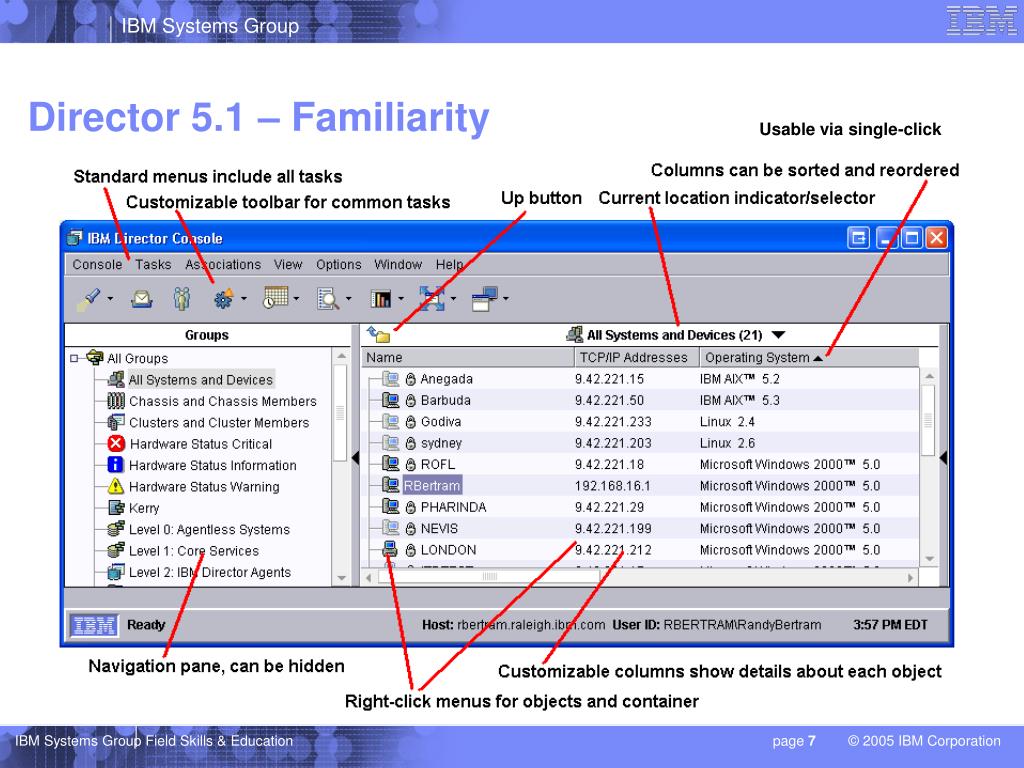Click the blue Hardware Status Information icon
The width and height of the screenshot is (1024, 768).
tap(116, 464)
